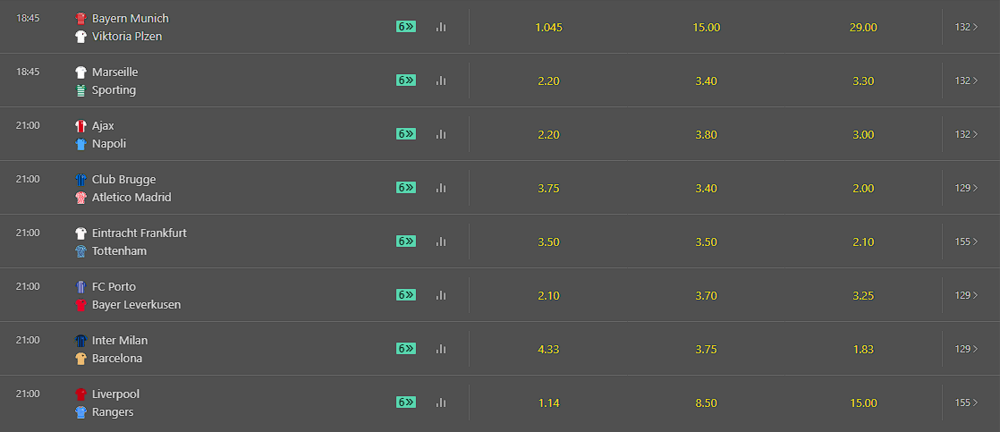Expand 132 markets for Bayern Munich match
Viewport: 1000px width, 432px height.
966,27
